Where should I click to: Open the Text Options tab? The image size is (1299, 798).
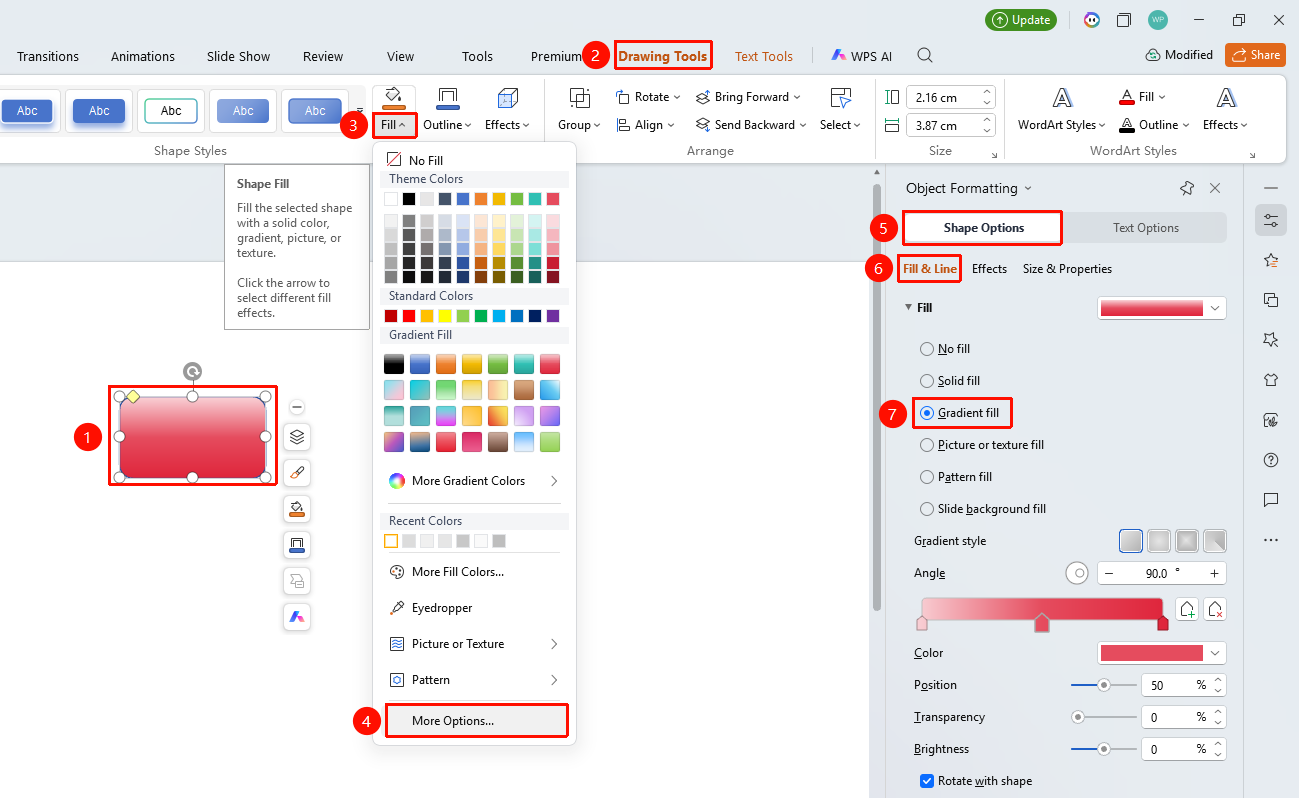tap(1146, 228)
